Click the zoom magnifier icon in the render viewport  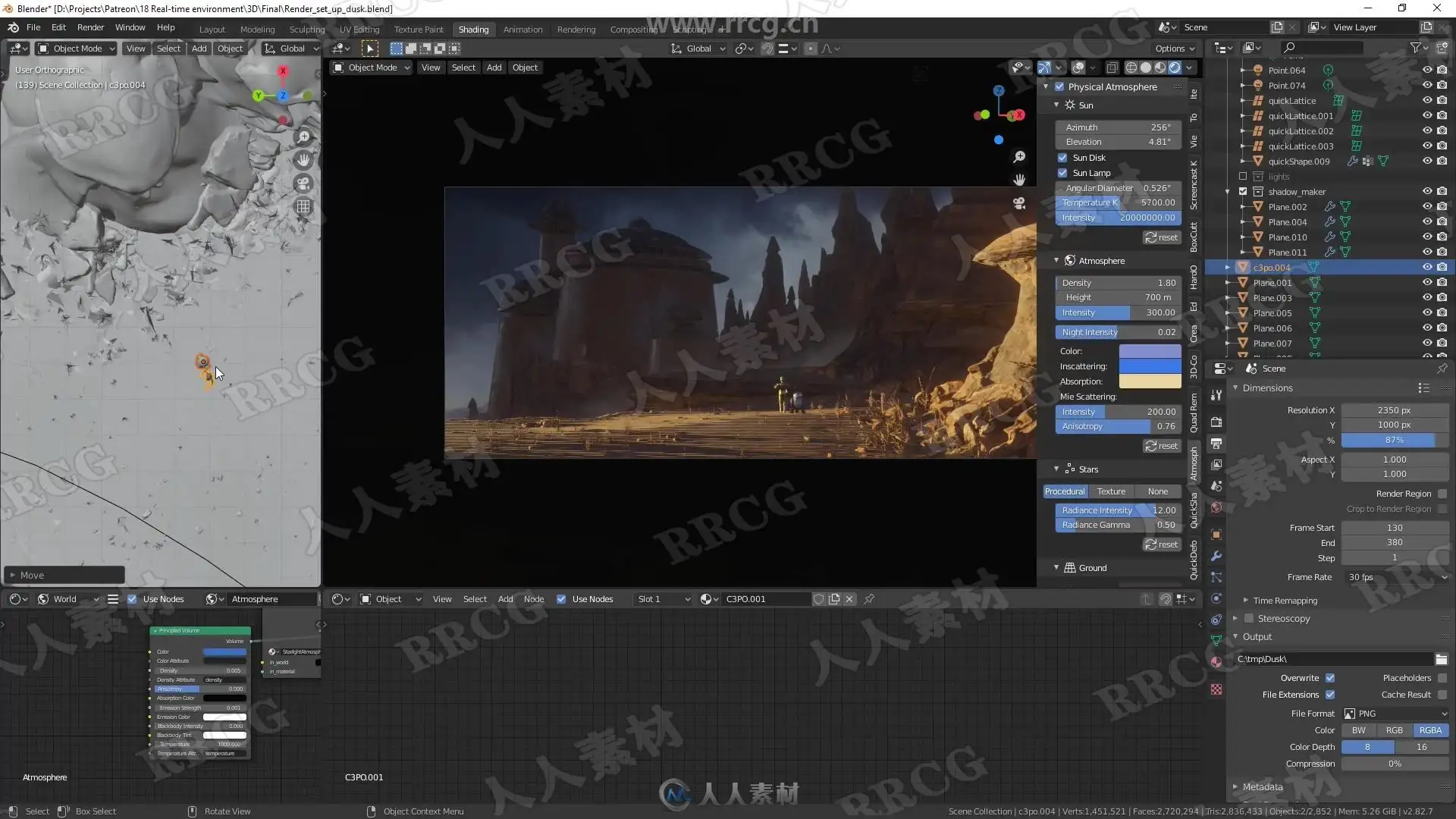[x=1019, y=157]
